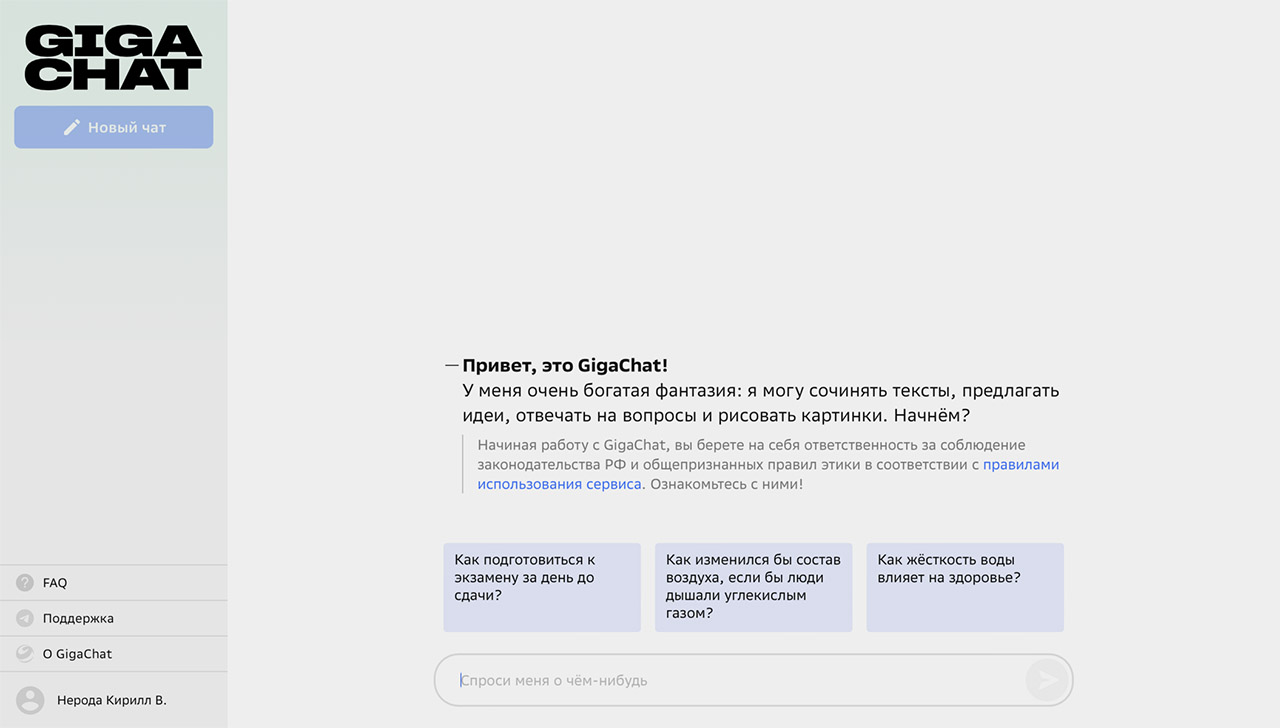Click the text starting У меня очень богатая фантазия

(x=761, y=403)
